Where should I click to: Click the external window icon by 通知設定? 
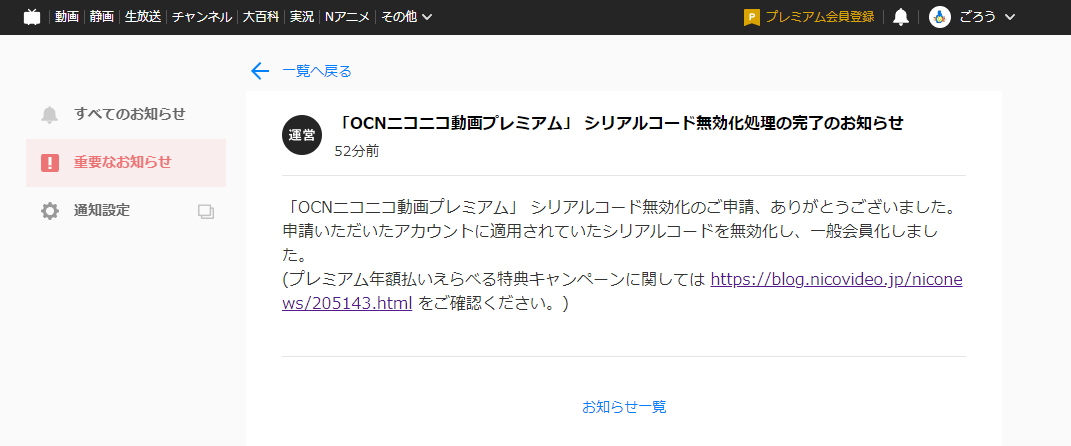coord(206,211)
